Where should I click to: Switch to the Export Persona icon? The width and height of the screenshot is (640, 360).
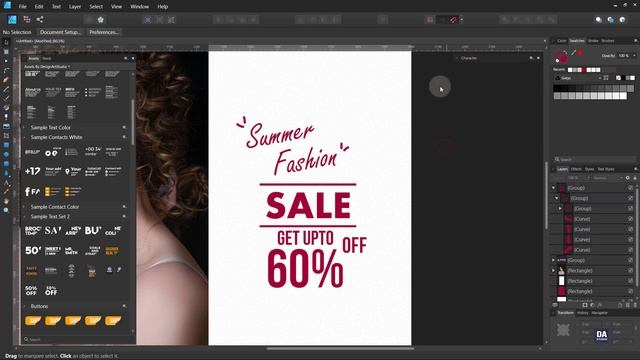pyautogui.click(x=40, y=19)
